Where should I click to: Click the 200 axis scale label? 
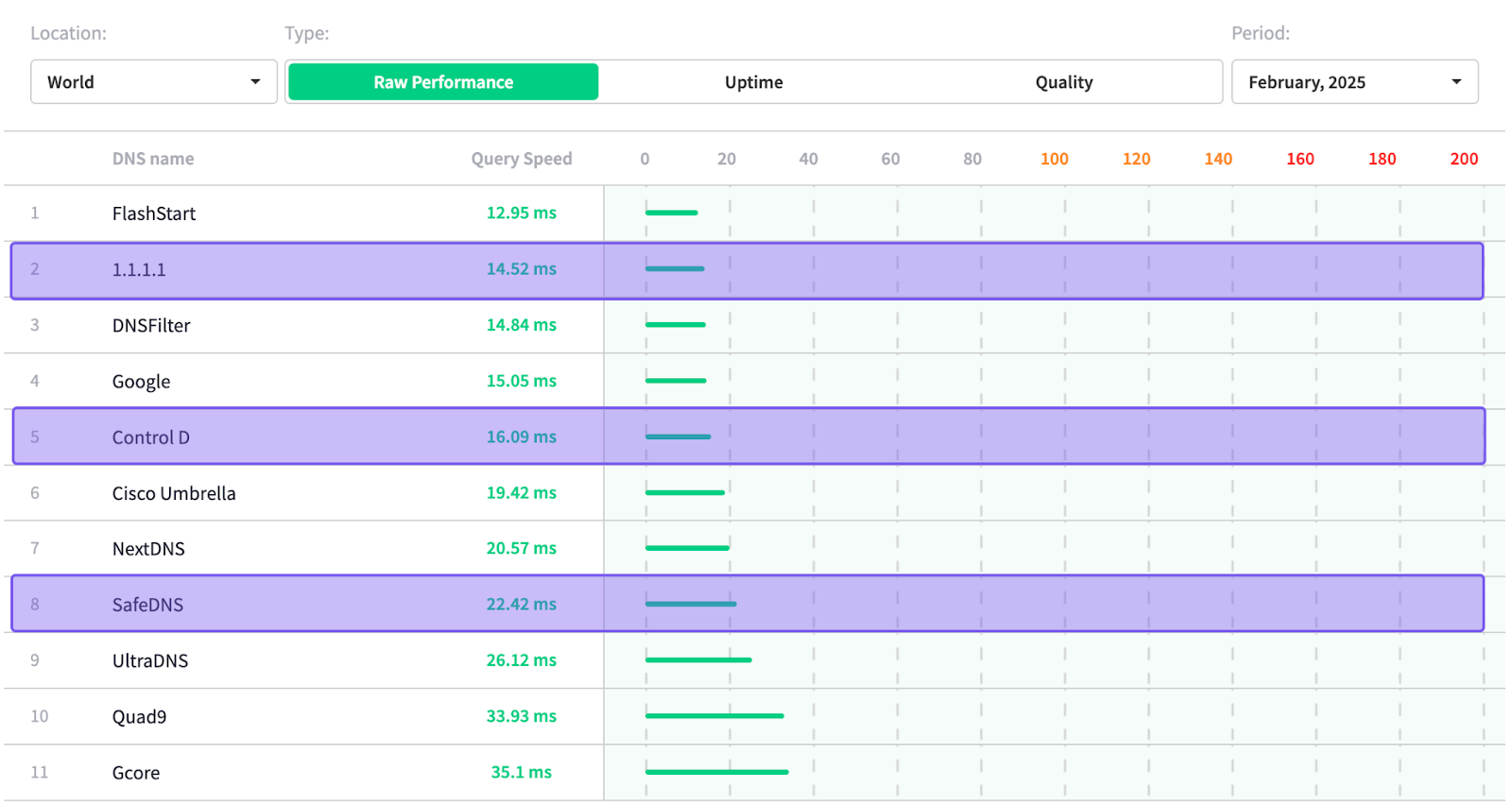(1464, 159)
